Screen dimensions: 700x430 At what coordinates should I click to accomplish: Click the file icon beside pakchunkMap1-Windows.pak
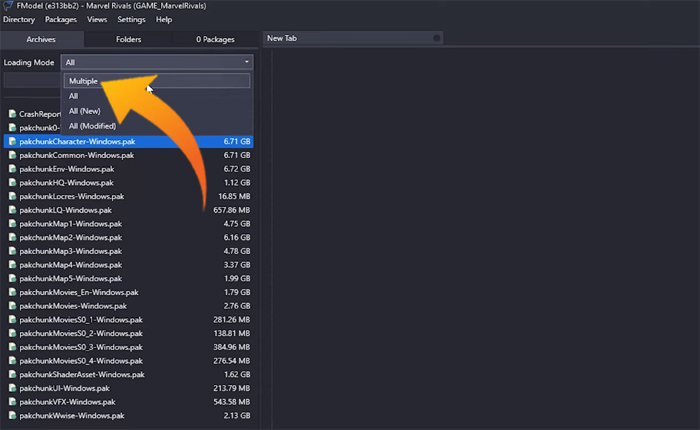tap(13, 224)
